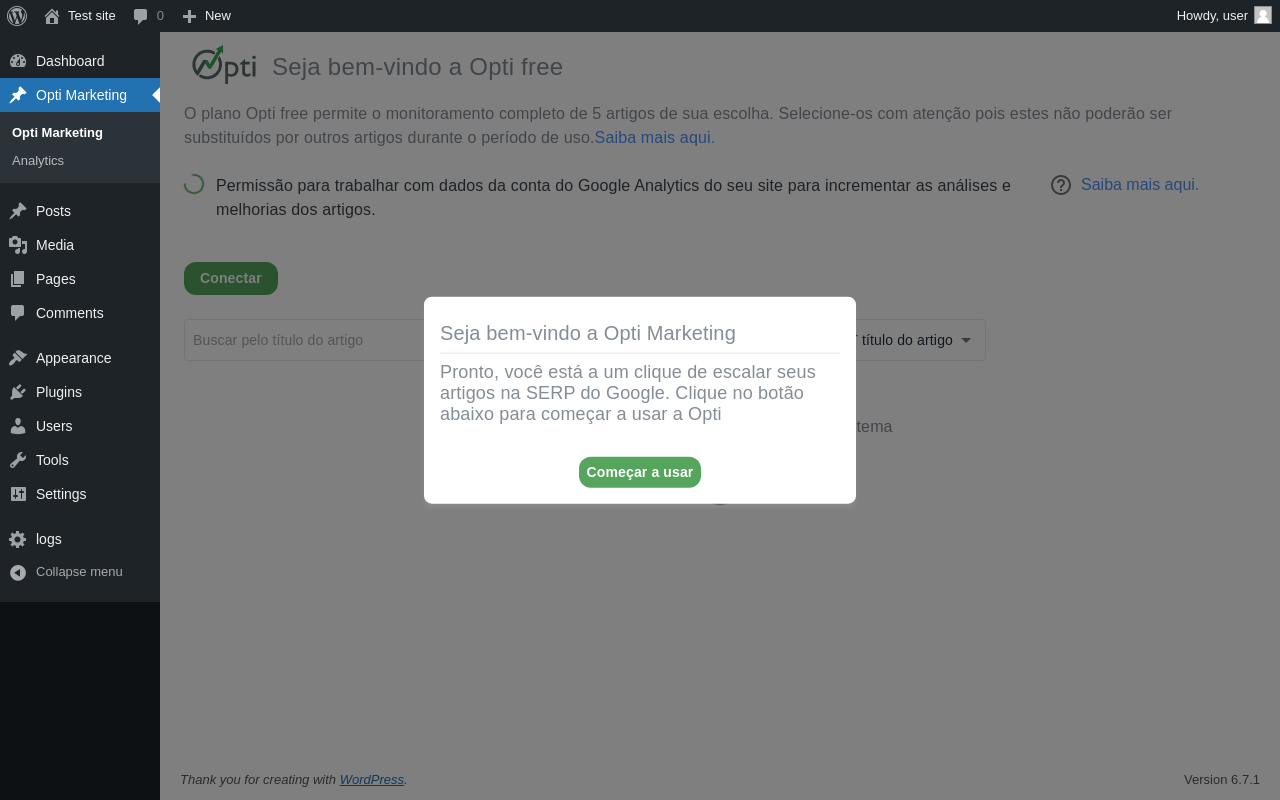
Task: Go to the Appearance menu
Action: coord(73,358)
